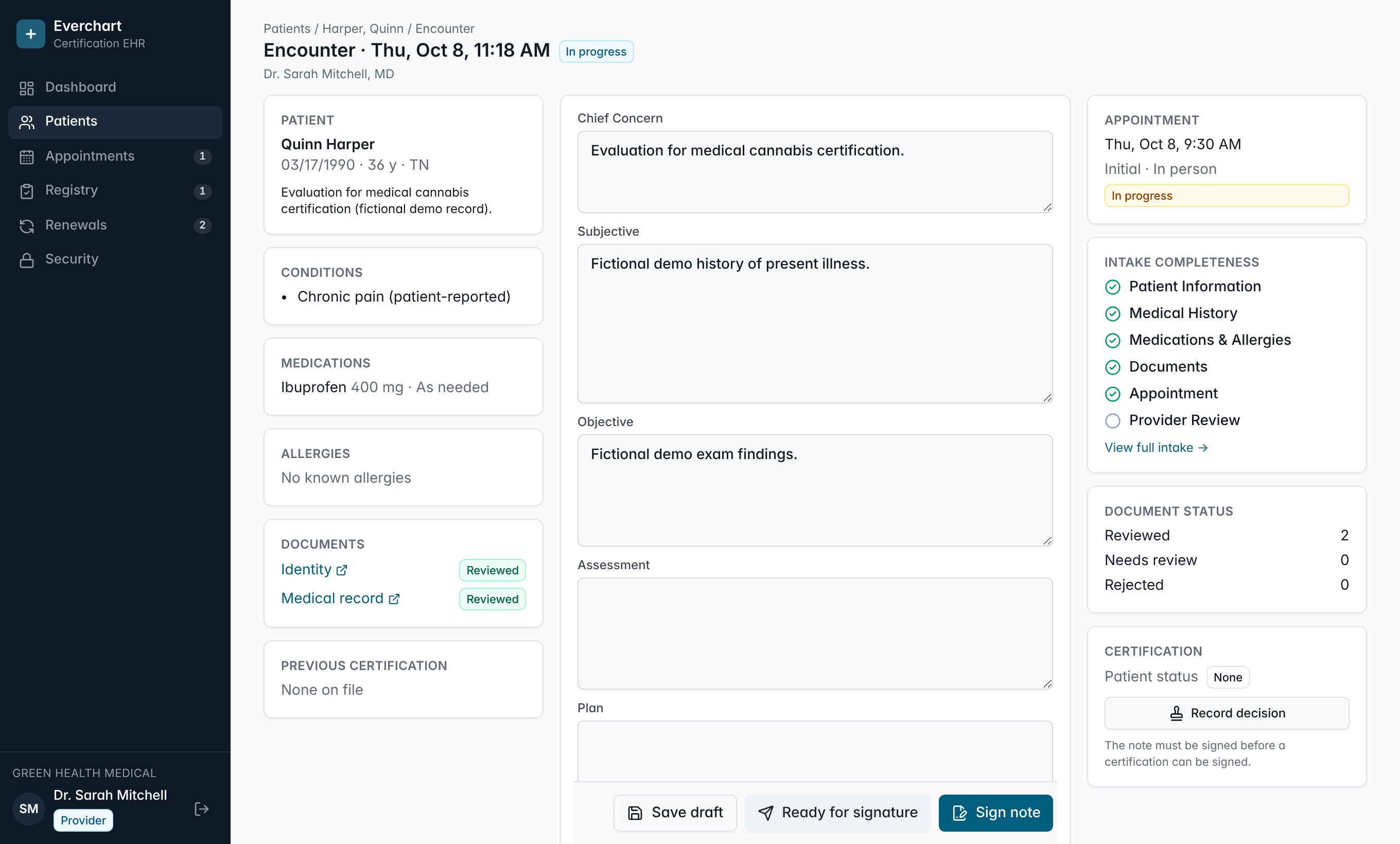Click the Patients breadcrumb link
Screen dimensions: 1400x844
click(x=287, y=28)
